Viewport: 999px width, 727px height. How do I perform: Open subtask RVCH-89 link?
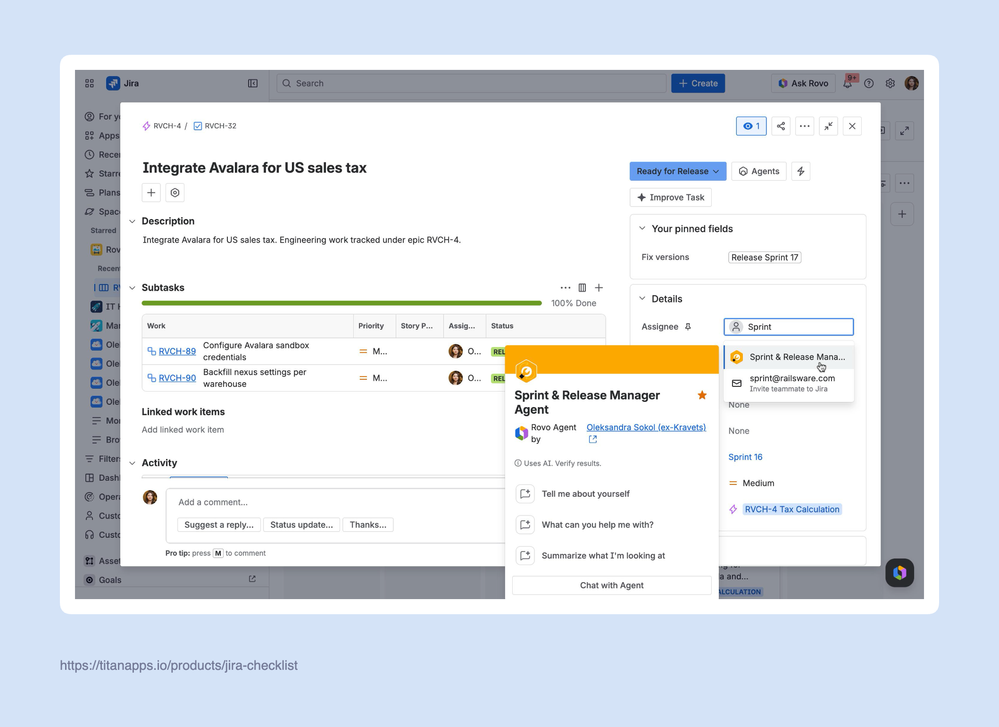(176, 352)
